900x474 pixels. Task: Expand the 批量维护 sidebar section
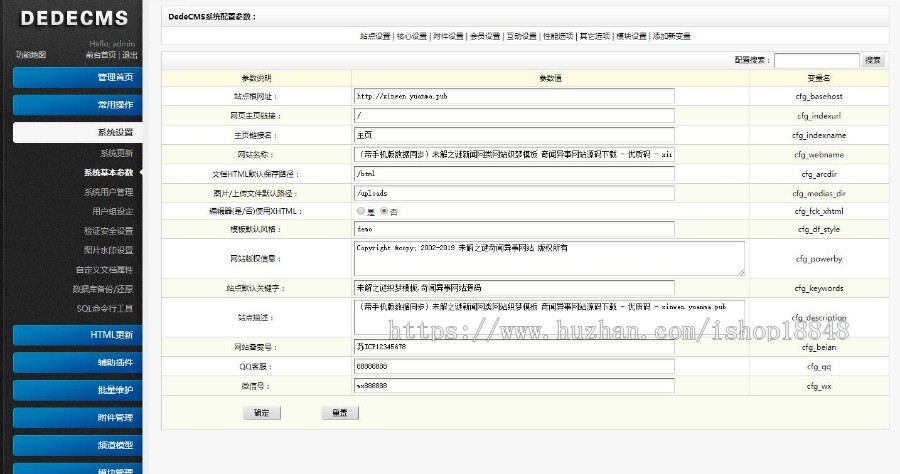[77, 390]
